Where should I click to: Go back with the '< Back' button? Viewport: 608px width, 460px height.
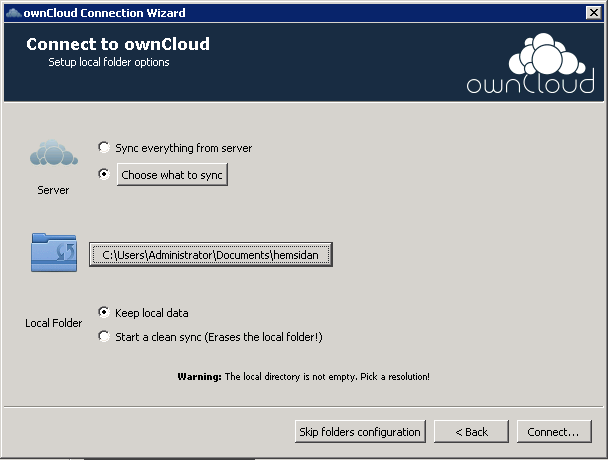coord(471,432)
